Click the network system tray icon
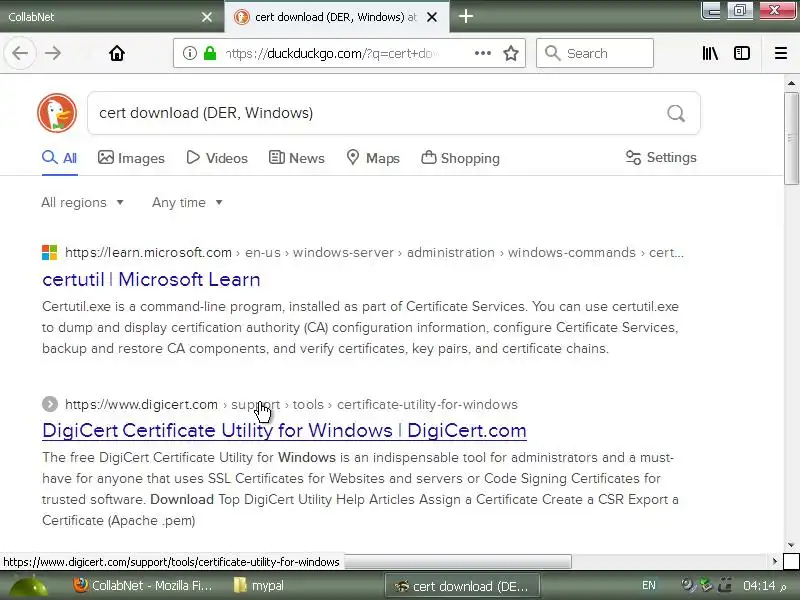Image resolution: width=800 pixels, height=600 pixels. (x=725, y=585)
